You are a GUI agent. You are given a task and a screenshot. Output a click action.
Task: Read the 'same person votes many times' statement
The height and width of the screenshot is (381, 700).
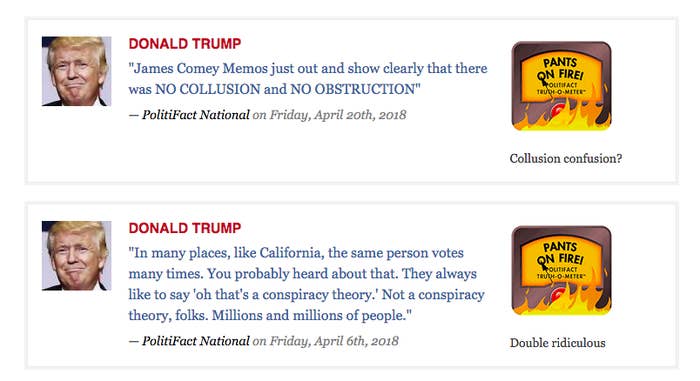coord(307,284)
